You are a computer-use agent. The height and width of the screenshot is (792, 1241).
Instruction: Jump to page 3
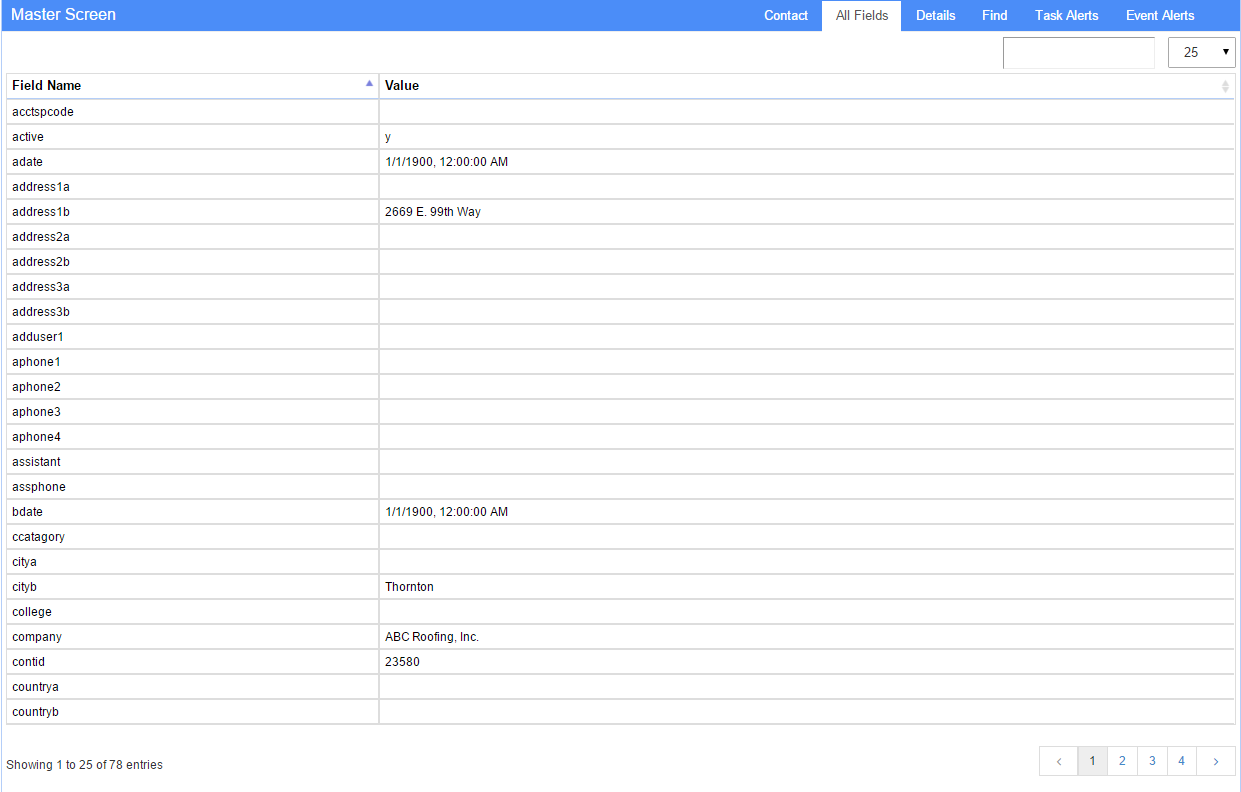[x=1152, y=761]
